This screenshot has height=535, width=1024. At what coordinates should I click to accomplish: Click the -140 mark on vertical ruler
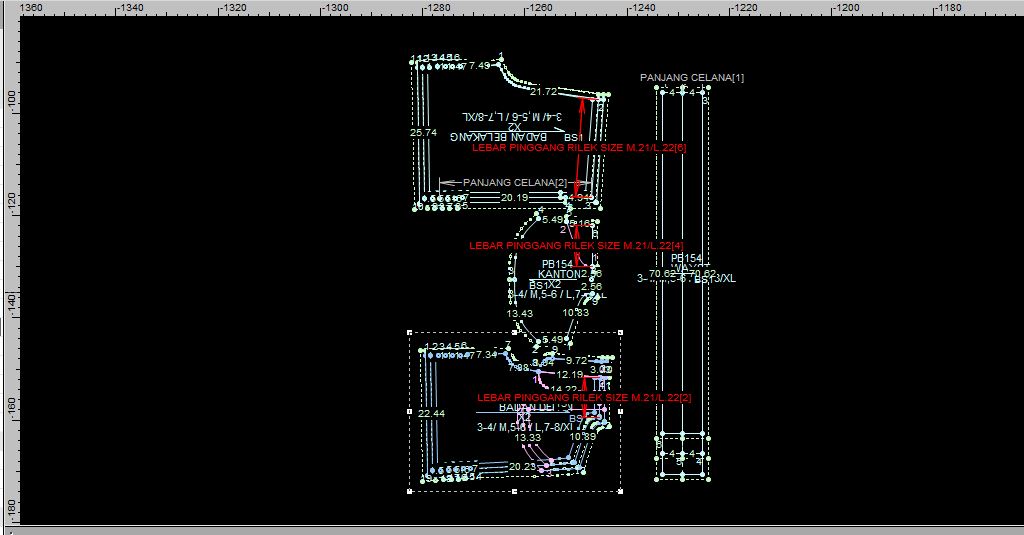tap(10, 300)
